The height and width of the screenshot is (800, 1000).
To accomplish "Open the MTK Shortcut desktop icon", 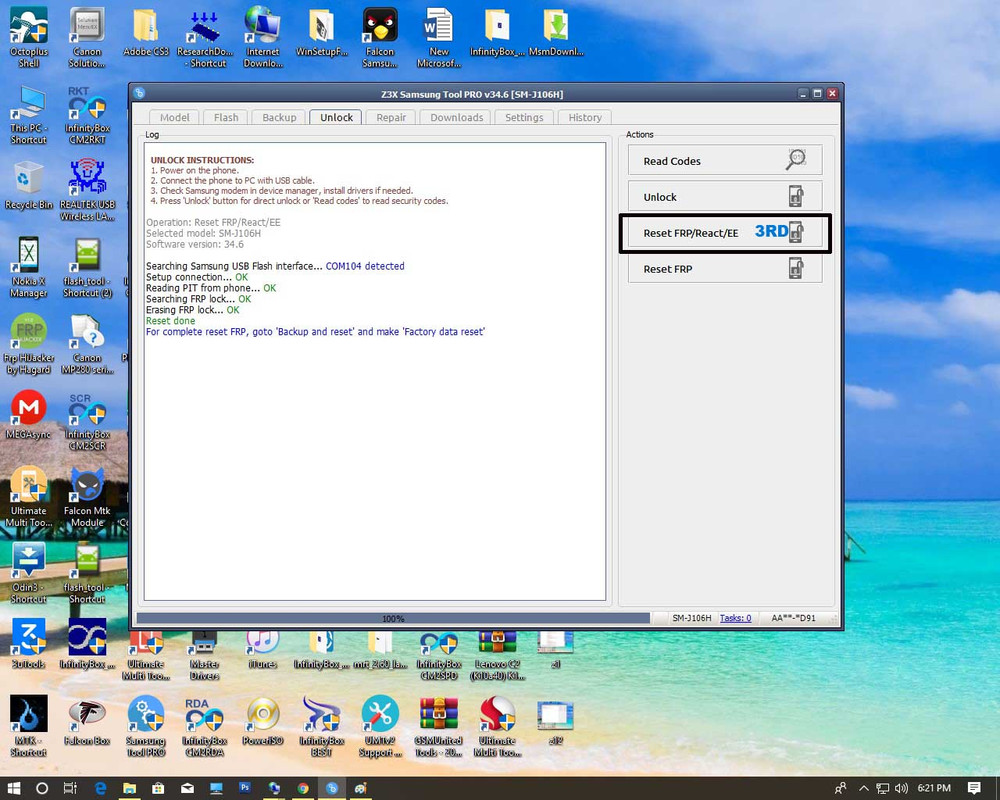I will point(29,726).
